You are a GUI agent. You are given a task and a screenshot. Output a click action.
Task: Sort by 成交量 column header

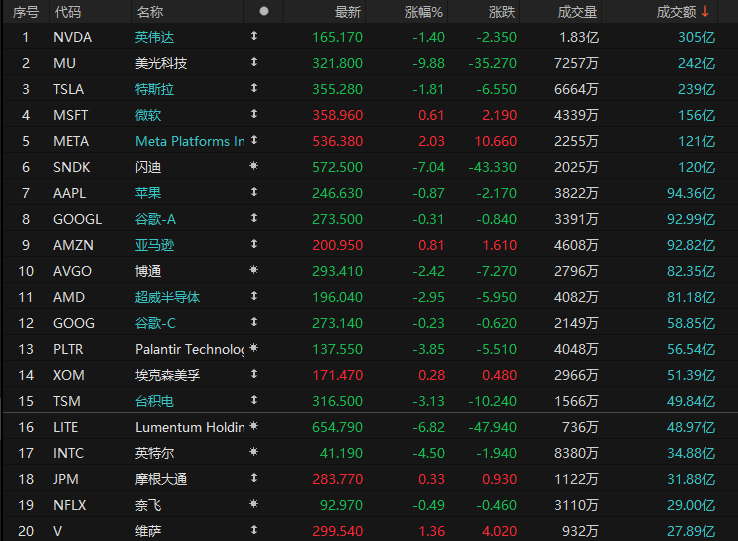click(x=577, y=12)
